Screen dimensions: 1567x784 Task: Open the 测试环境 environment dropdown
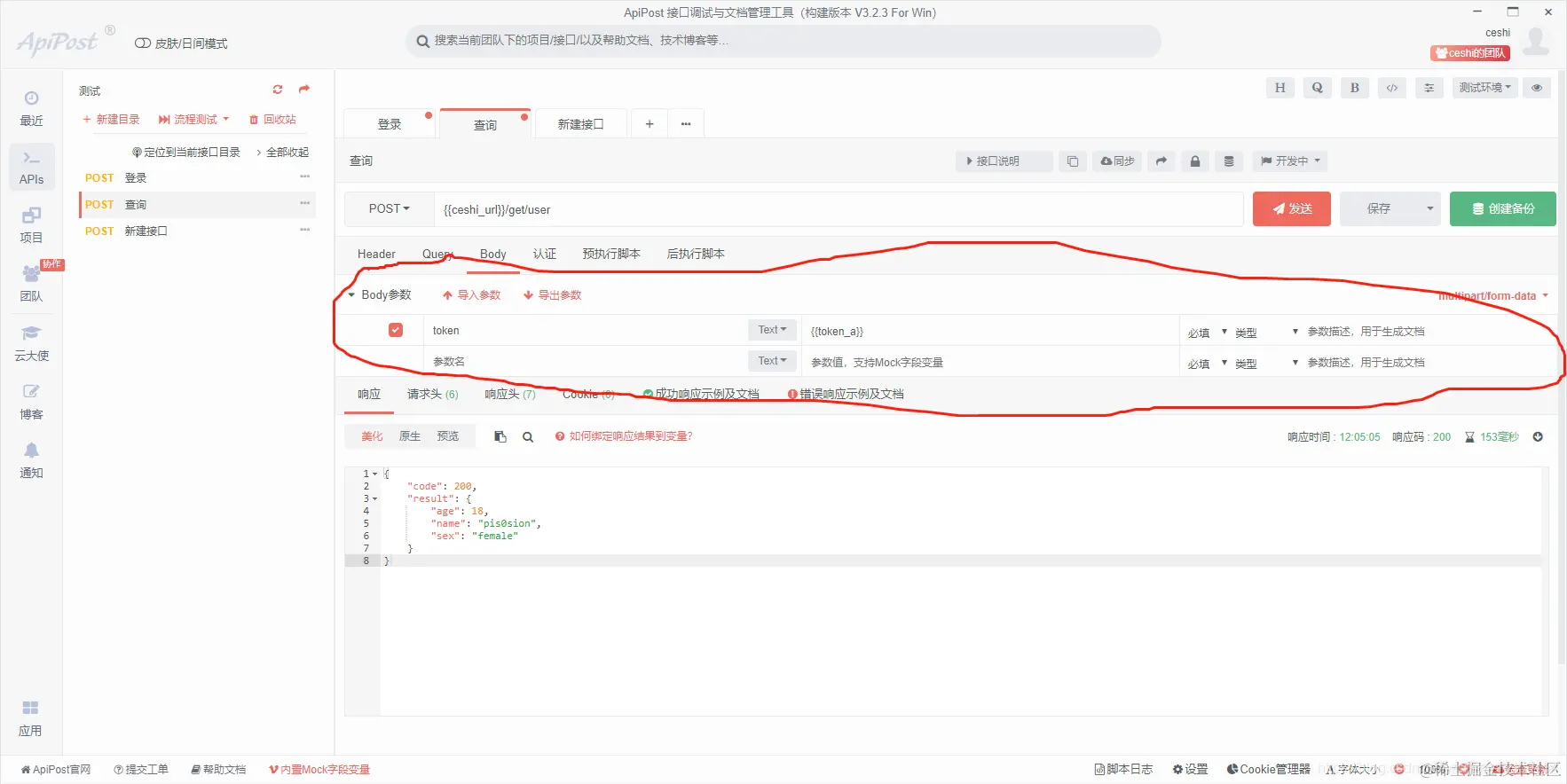tap(1484, 88)
